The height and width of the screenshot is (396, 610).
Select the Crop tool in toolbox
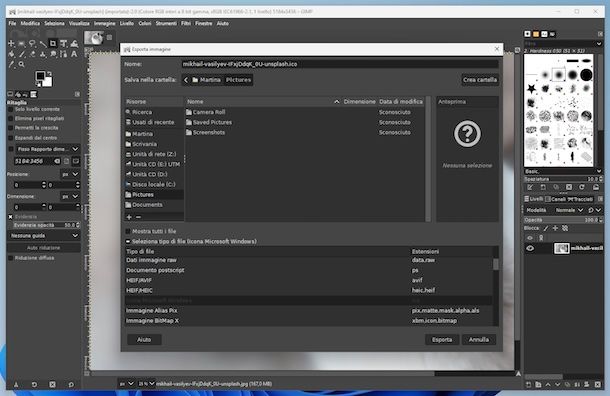53,44
